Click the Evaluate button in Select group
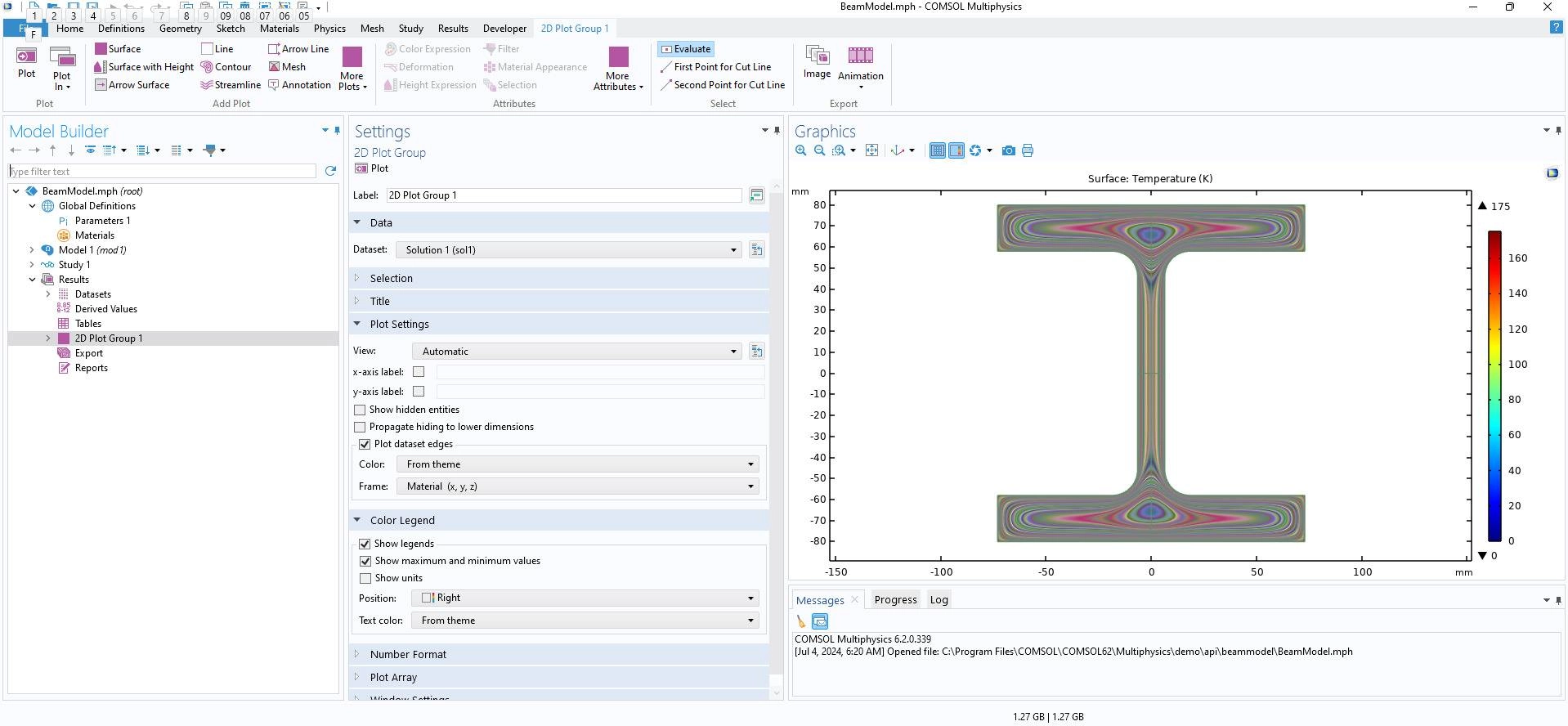The width and height of the screenshot is (1568, 726). coord(686,49)
